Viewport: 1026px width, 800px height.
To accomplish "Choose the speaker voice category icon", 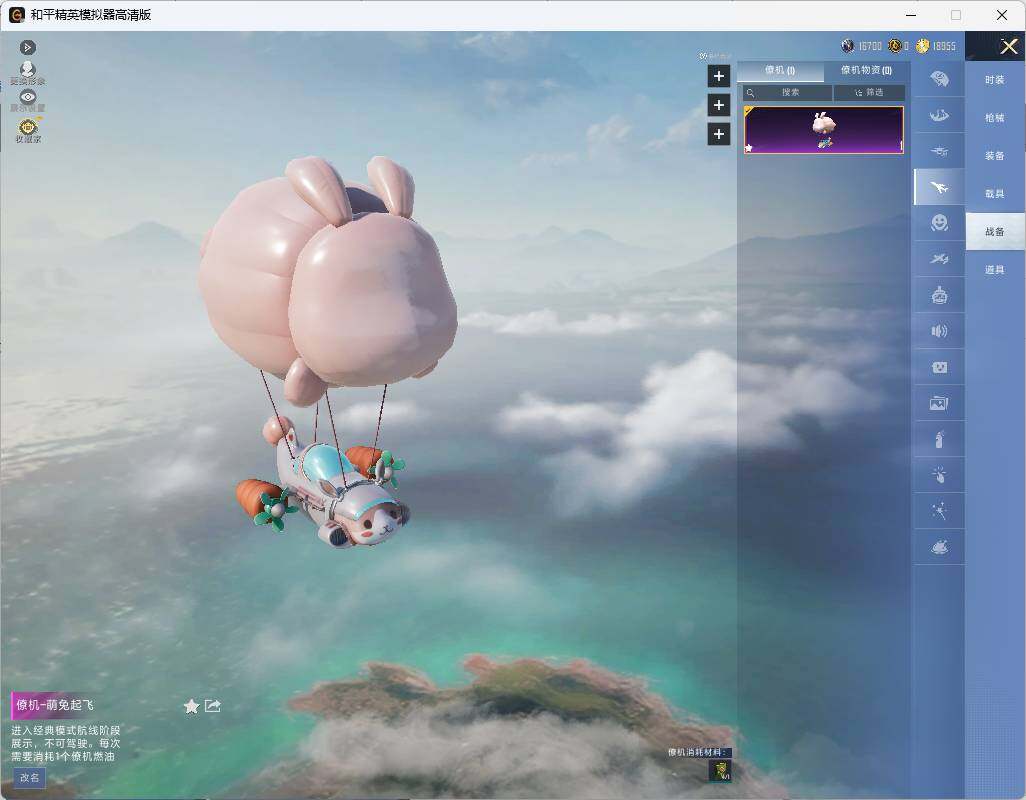I will [939, 331].
